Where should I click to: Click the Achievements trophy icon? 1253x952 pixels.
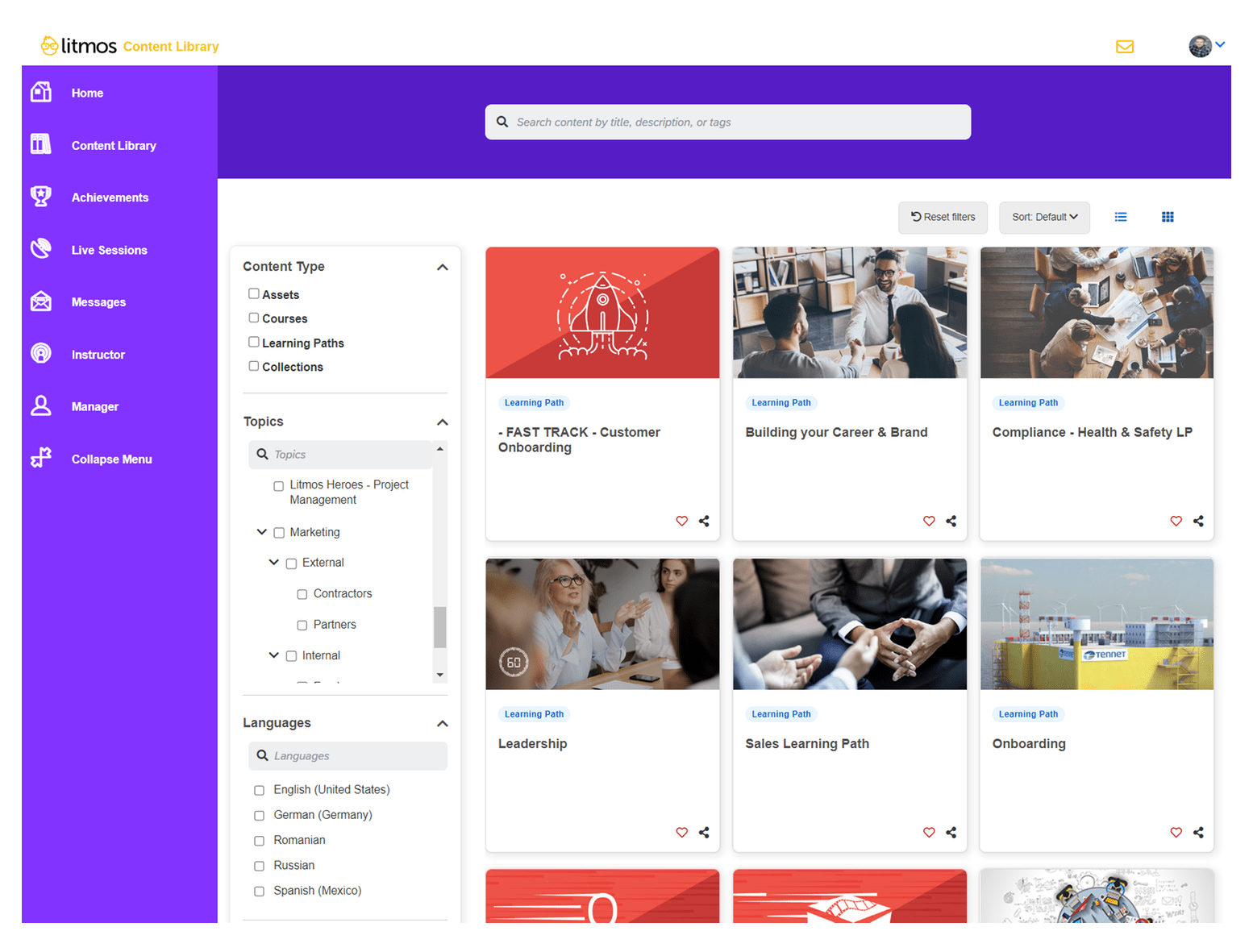pyautogui.click(x=41, y=197)
